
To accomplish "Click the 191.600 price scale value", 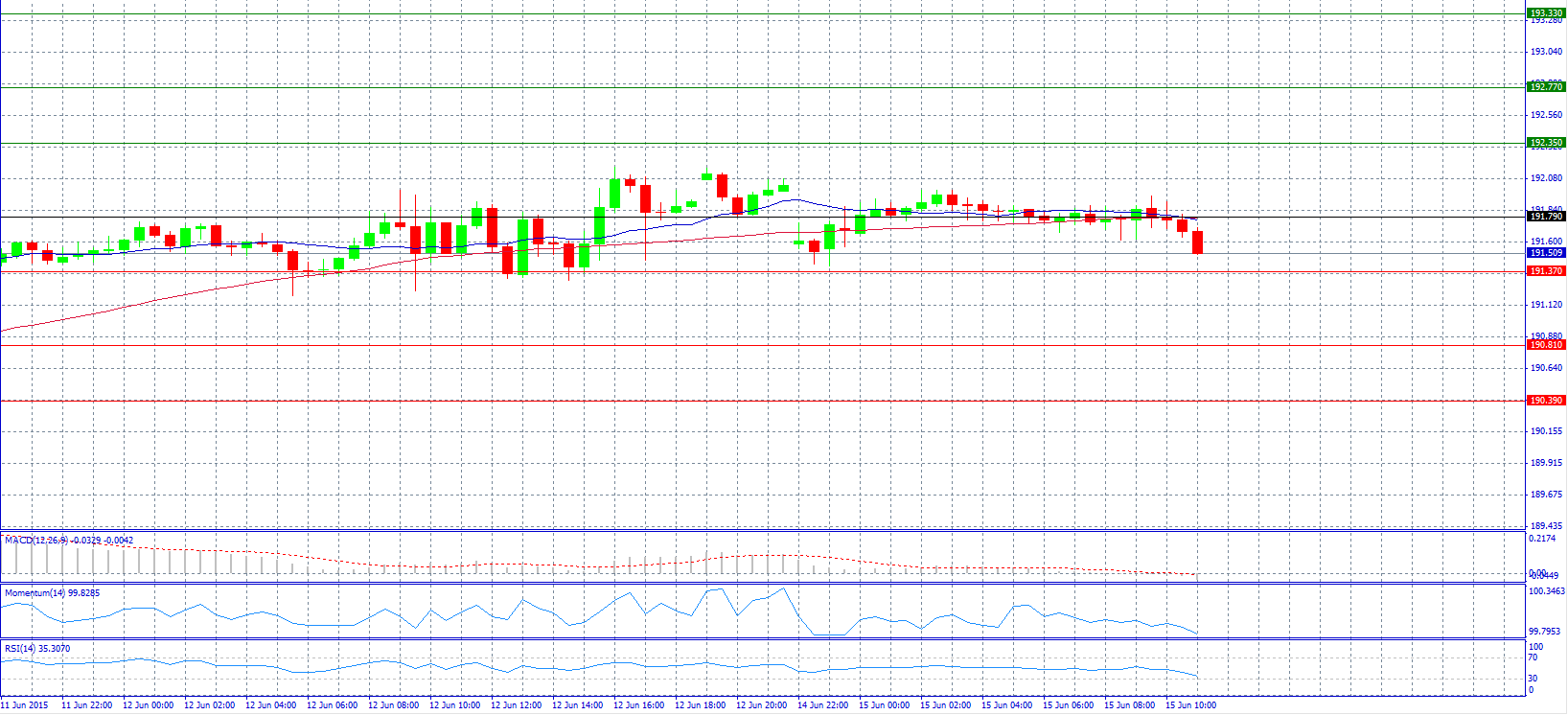I will coord(1546,242).
